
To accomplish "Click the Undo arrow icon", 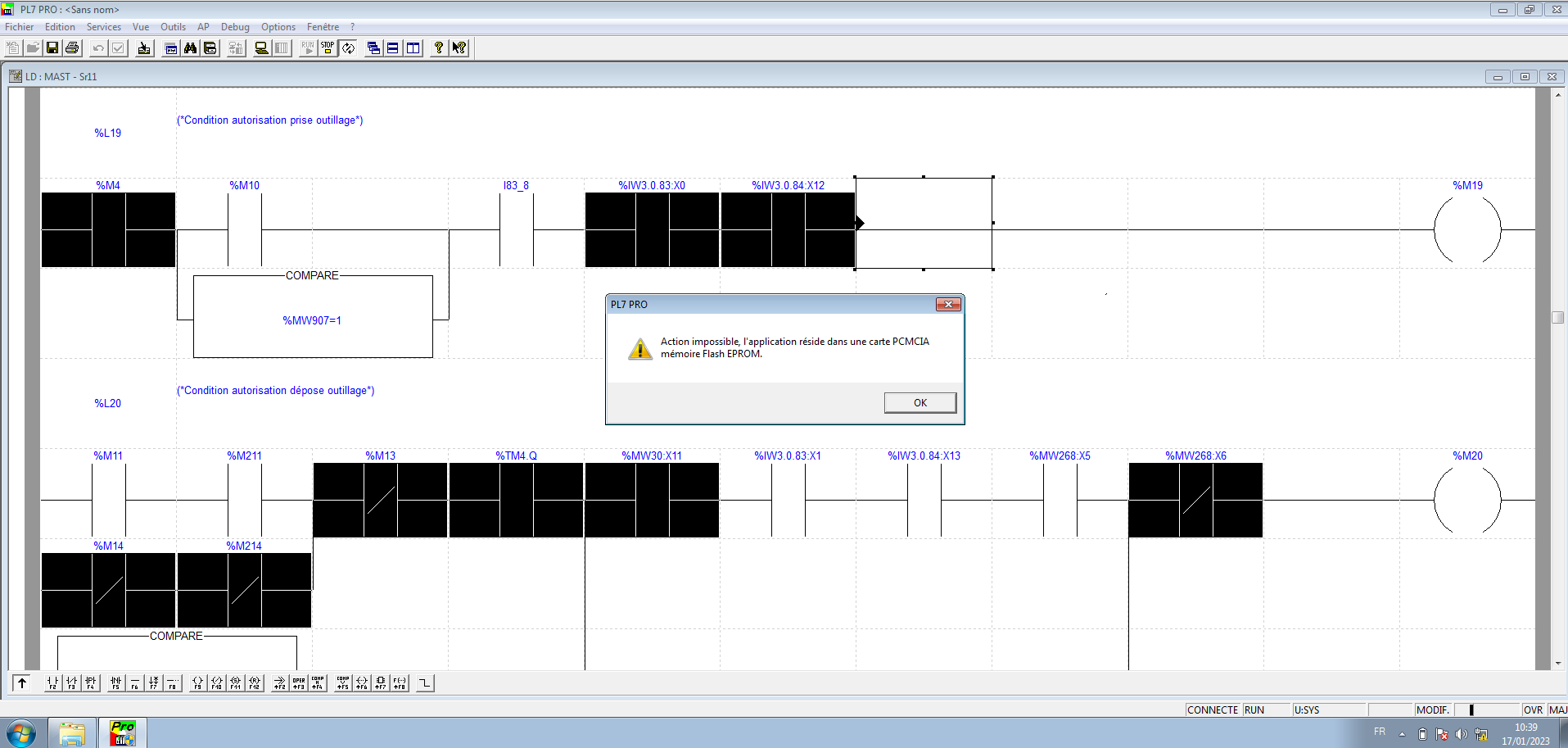I will tap(98, 48).
